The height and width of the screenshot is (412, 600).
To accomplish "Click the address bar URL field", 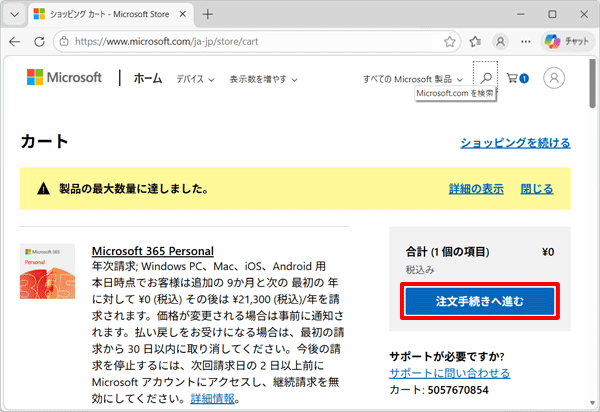I will tap(250, 42).
